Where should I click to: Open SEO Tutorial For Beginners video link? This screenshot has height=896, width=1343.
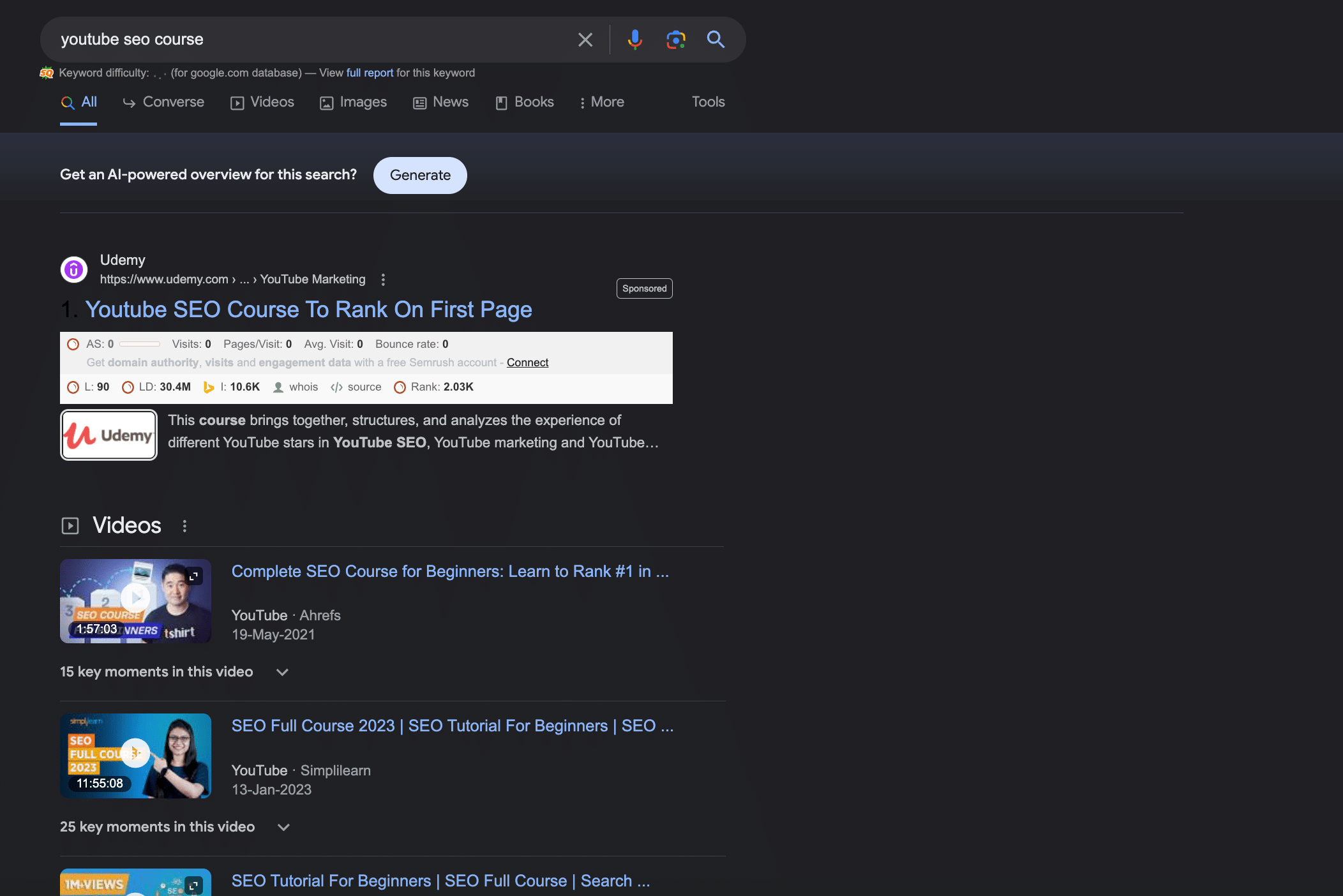point(440,881)
